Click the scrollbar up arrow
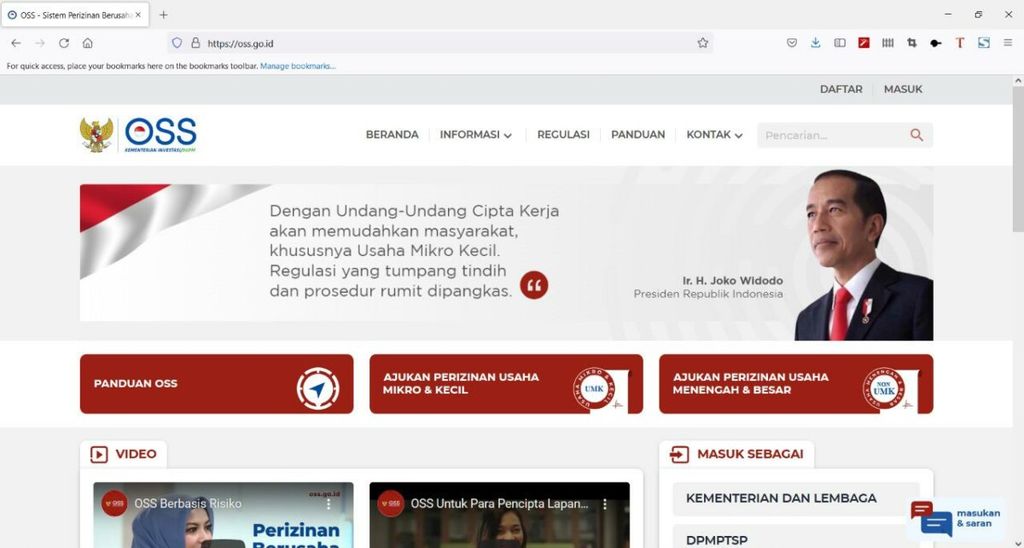 1018,80
